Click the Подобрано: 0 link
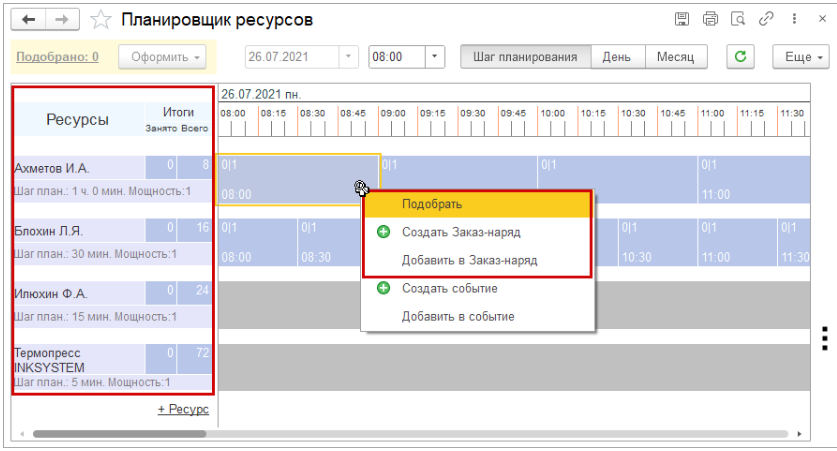The image size is (837, 451). 57,57
